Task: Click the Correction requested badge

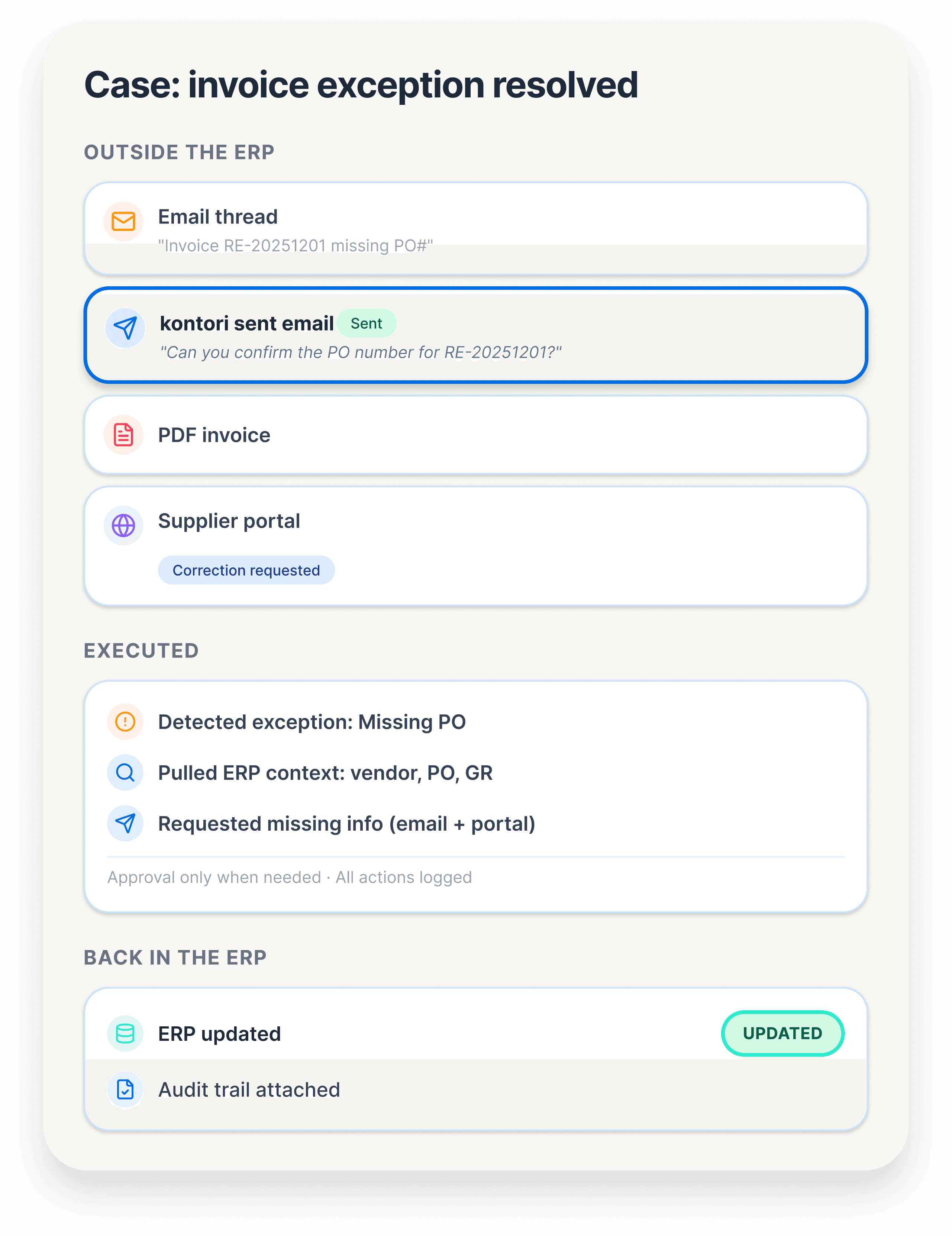Action: 246,570
